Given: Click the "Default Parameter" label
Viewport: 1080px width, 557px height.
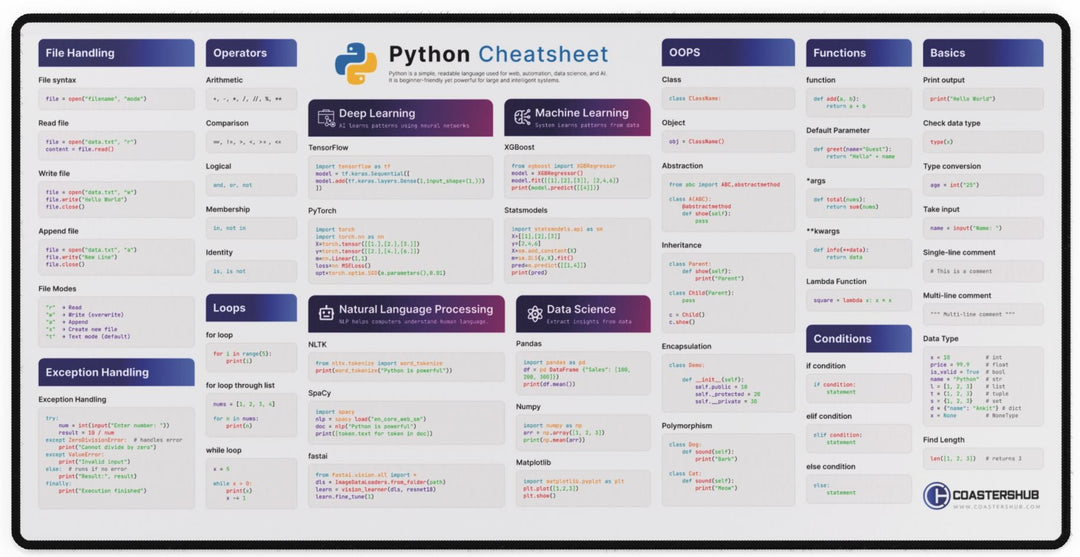Looking at the screenshot, I should point(838,130).
